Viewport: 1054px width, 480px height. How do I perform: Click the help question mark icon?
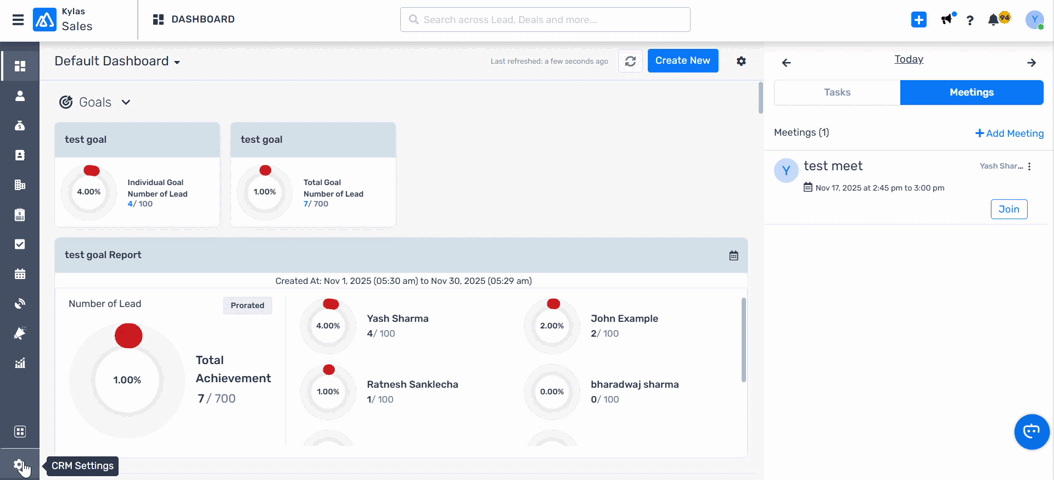[x=970, y=20]
